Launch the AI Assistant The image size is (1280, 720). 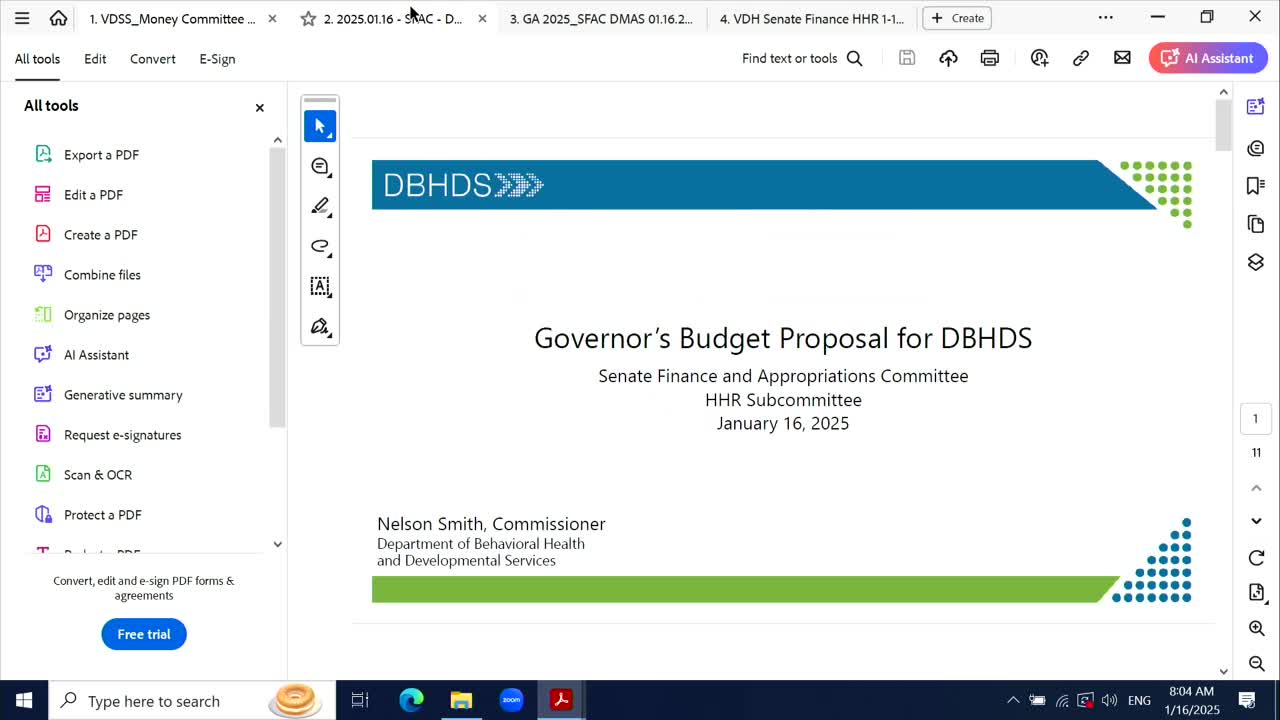tap(1208, 58)
